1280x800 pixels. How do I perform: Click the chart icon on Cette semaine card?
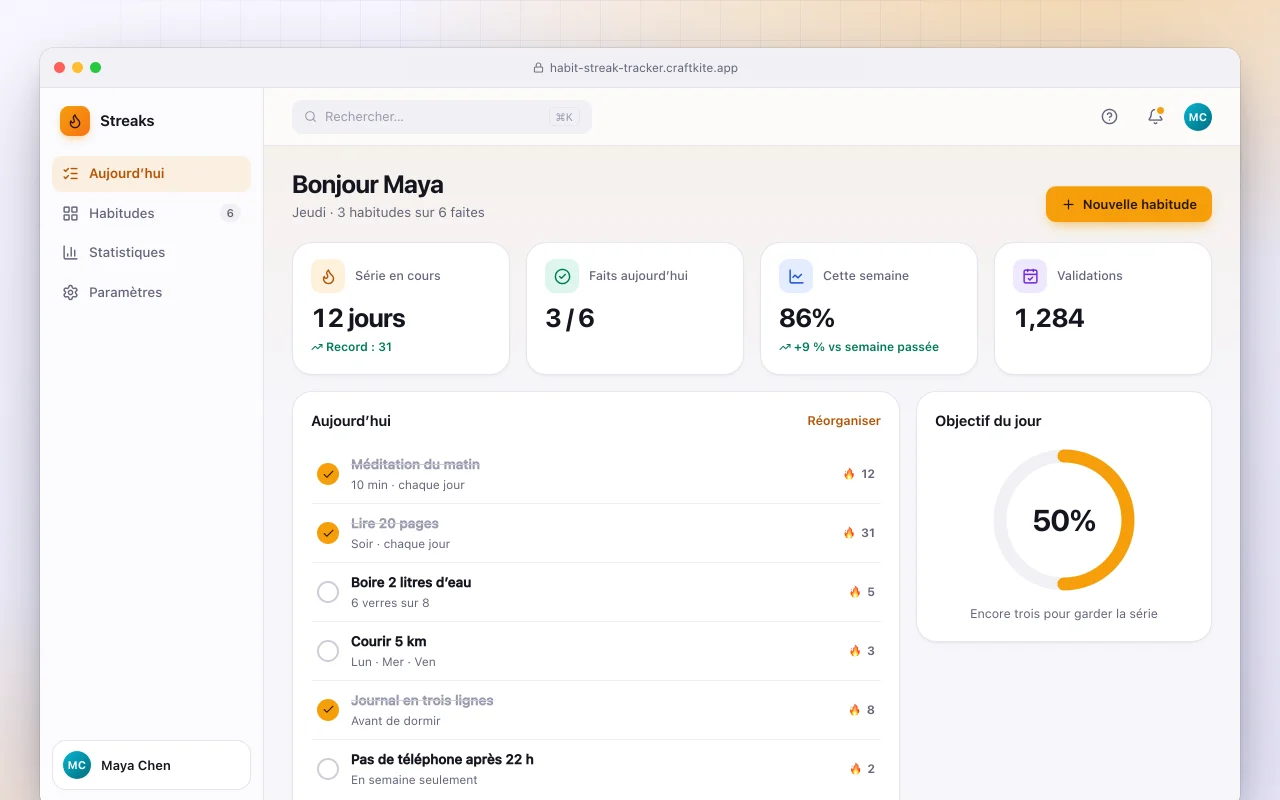(796, 276)
